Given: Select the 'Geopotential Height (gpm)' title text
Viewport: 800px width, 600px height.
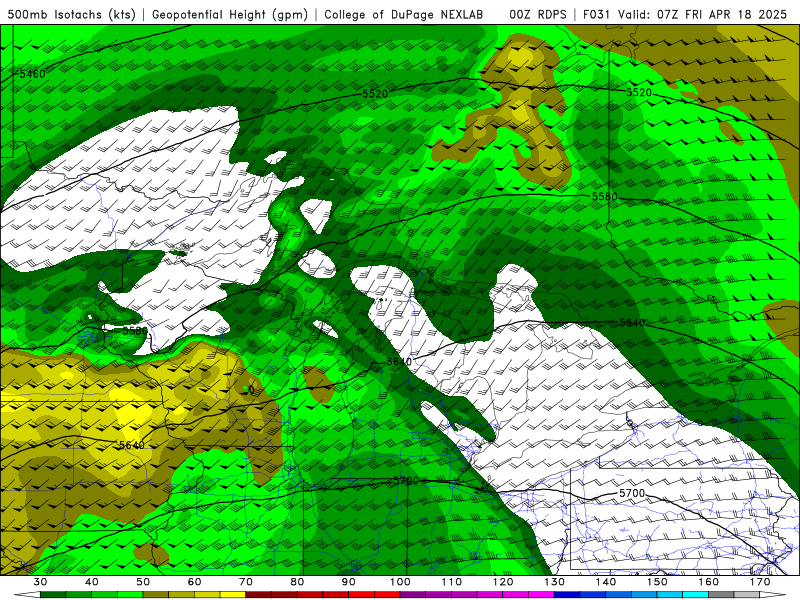Looking at the screenshot, I should (x=230, y=14).
